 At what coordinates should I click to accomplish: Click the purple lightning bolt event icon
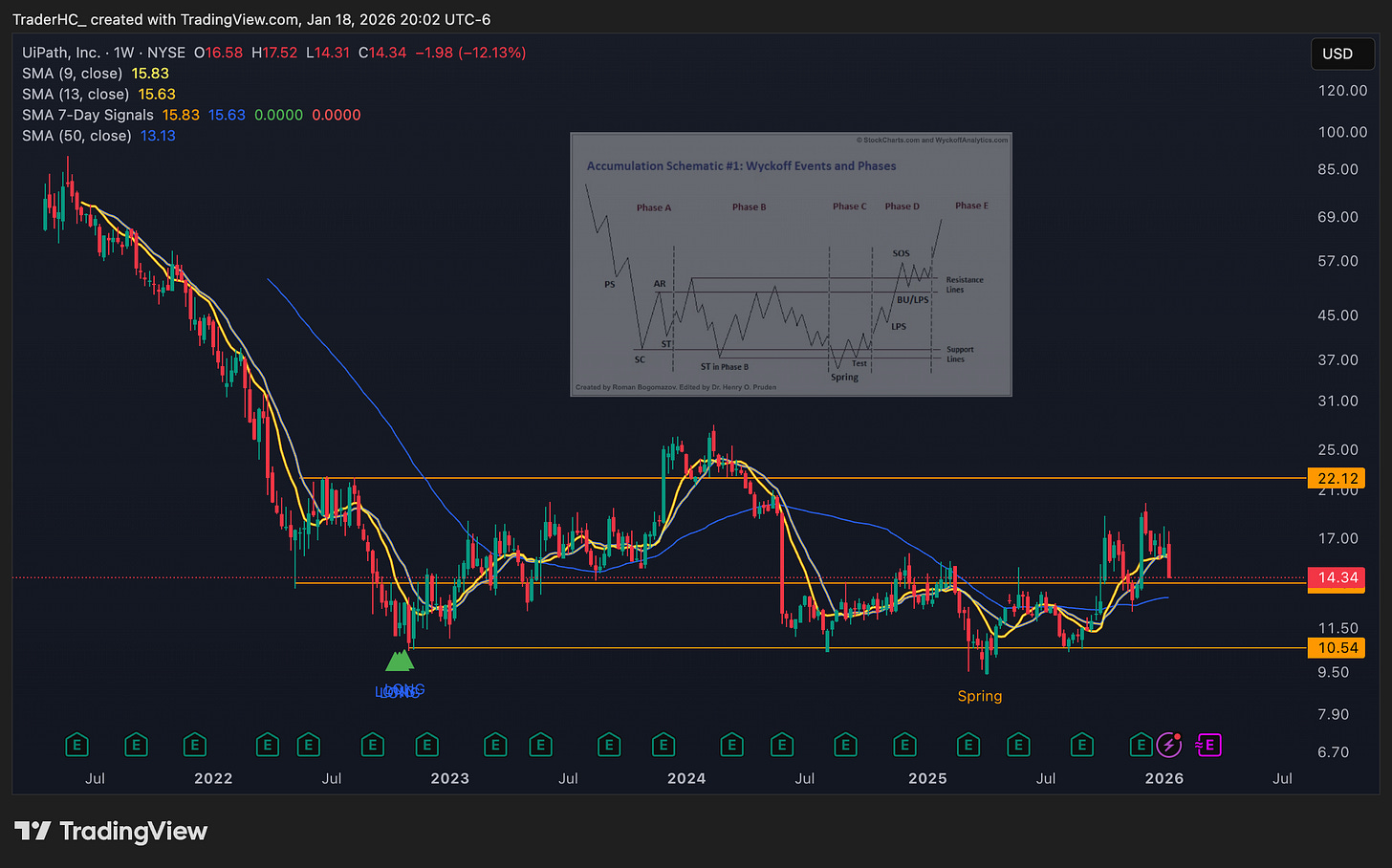point(1169,745)
